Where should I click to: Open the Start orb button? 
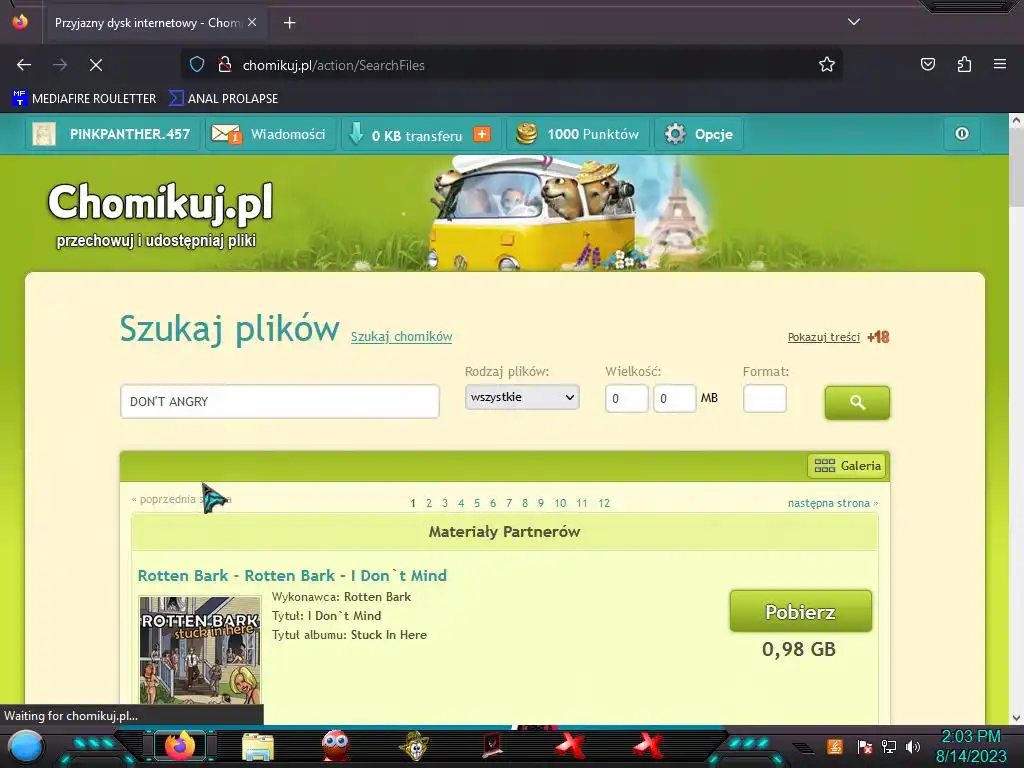click(x=27, y=746)
